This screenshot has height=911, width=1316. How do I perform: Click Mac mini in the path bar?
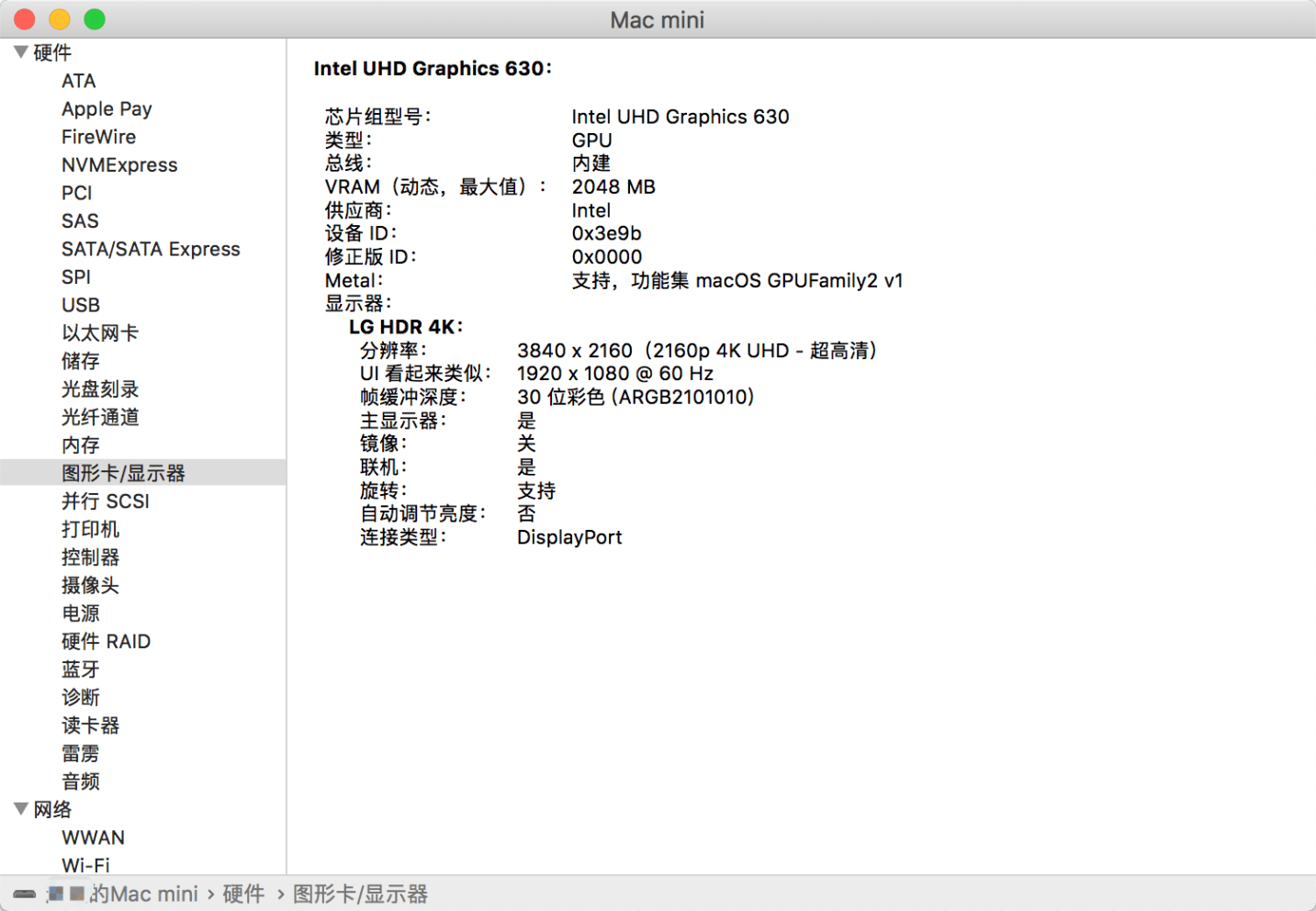tap(153, 894)
